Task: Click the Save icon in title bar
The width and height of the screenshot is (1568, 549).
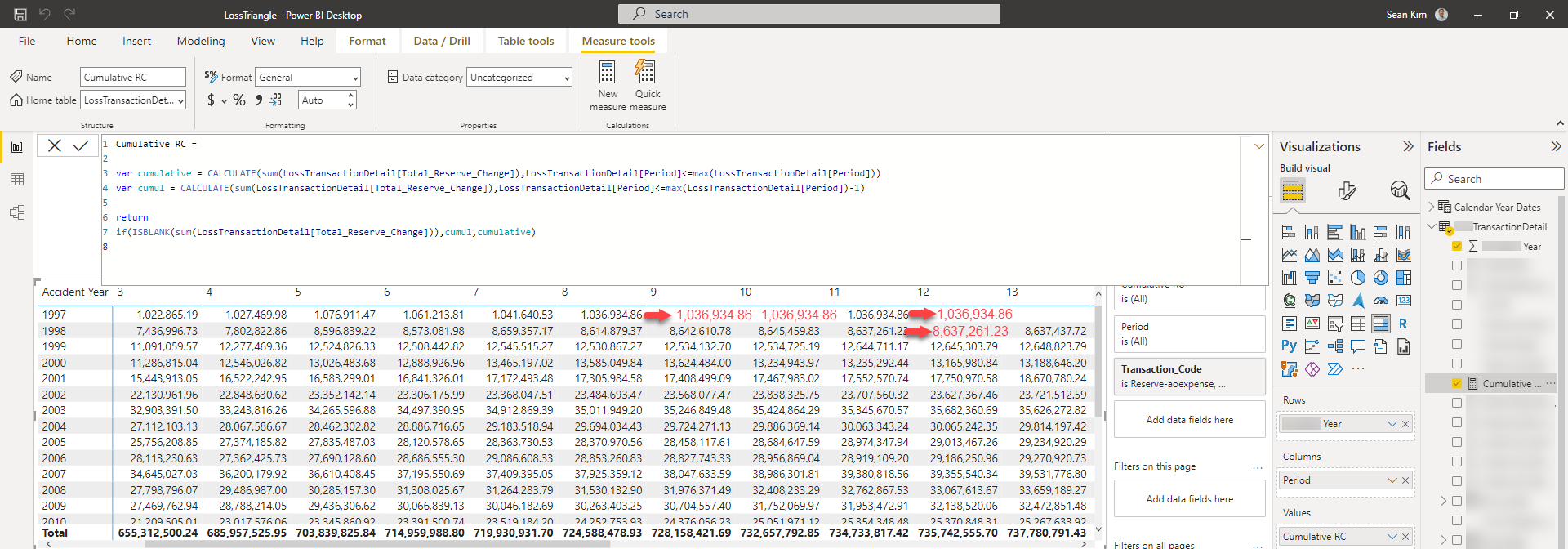Action: click(20, 14)
